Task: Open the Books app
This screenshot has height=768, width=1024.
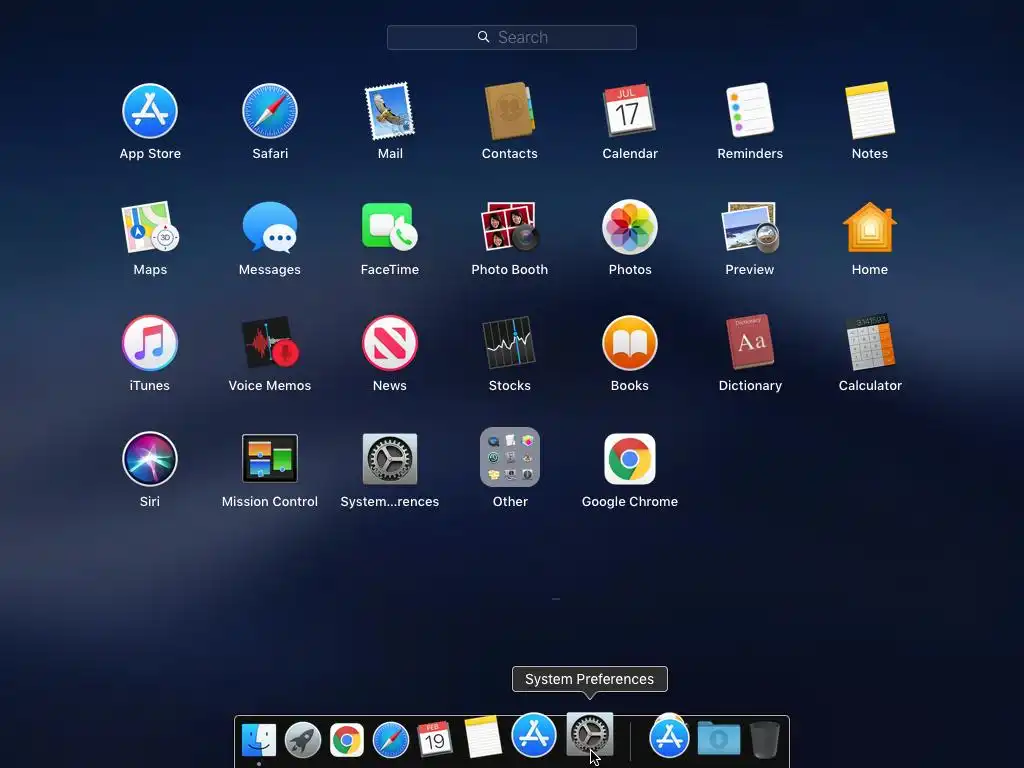Action: (630, 343)
